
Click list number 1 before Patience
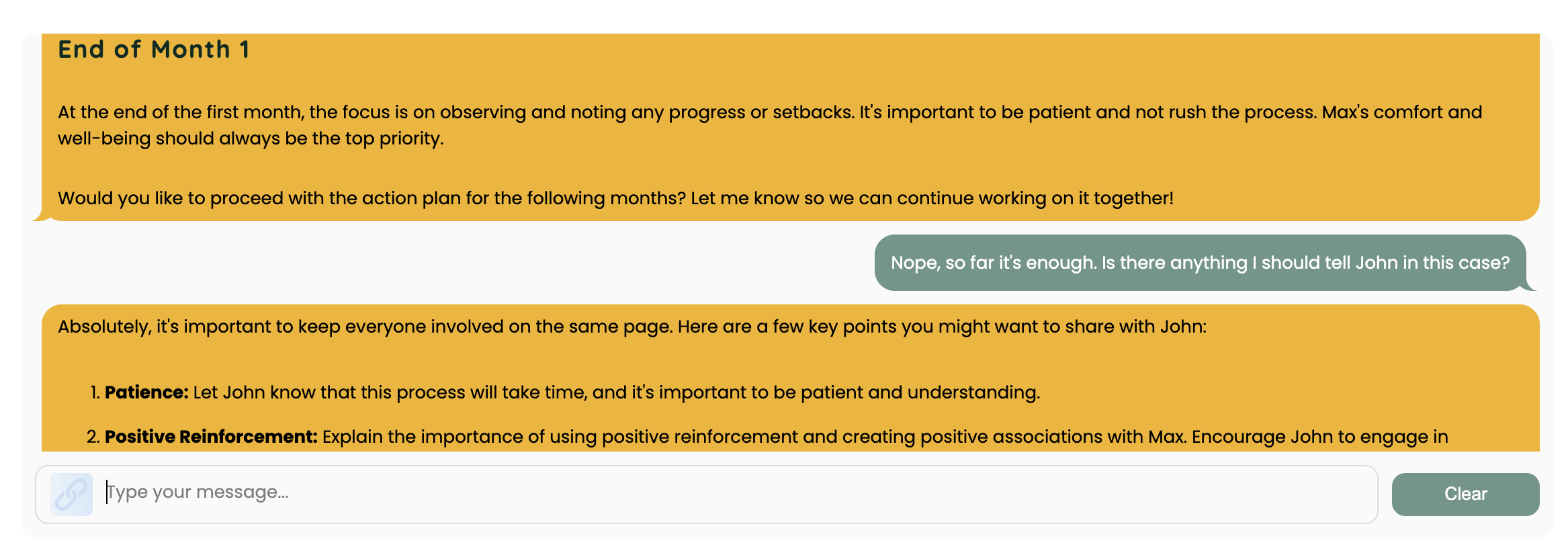[95, 392]
